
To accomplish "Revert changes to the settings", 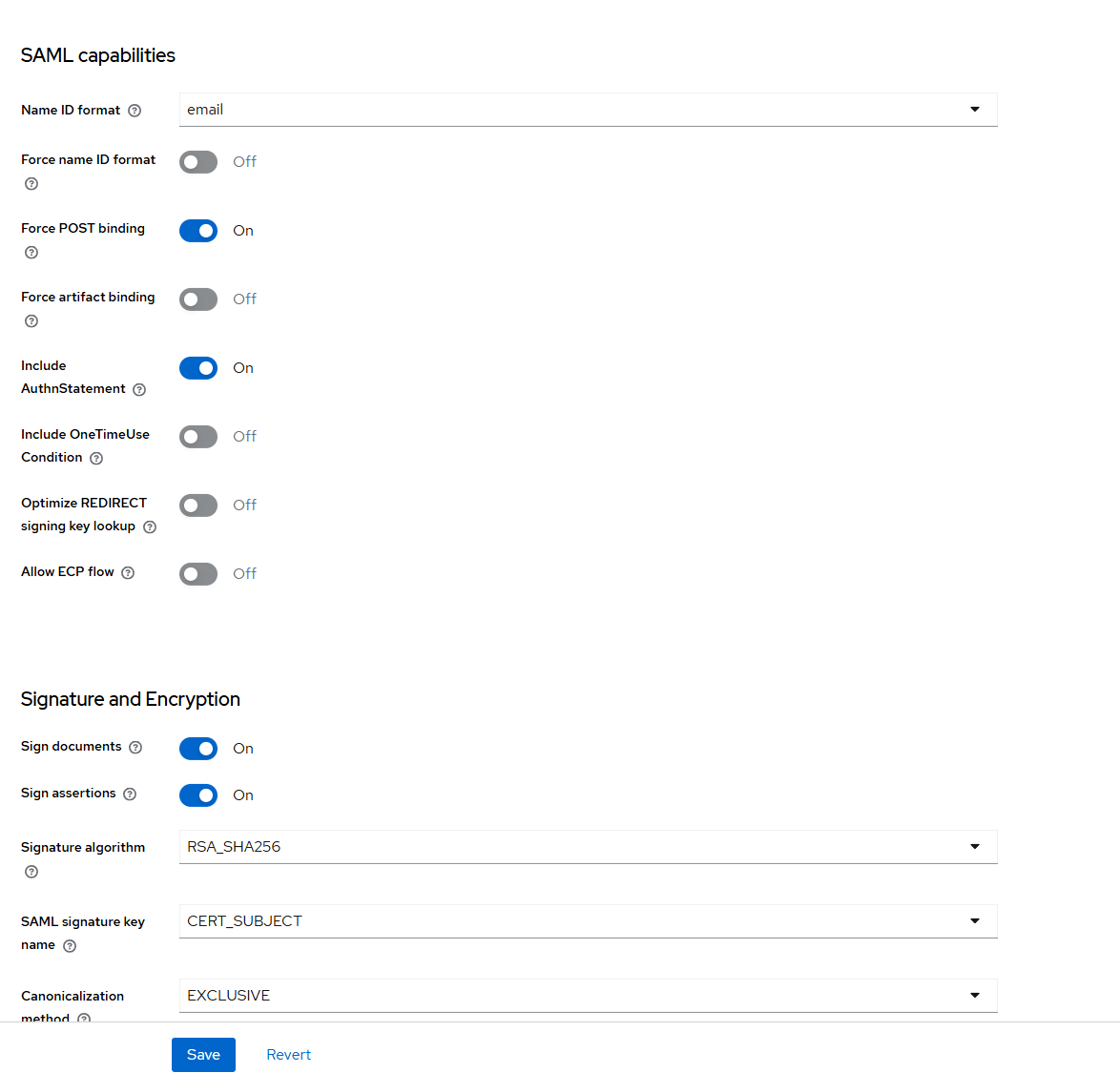I will tap(288, 1055).
